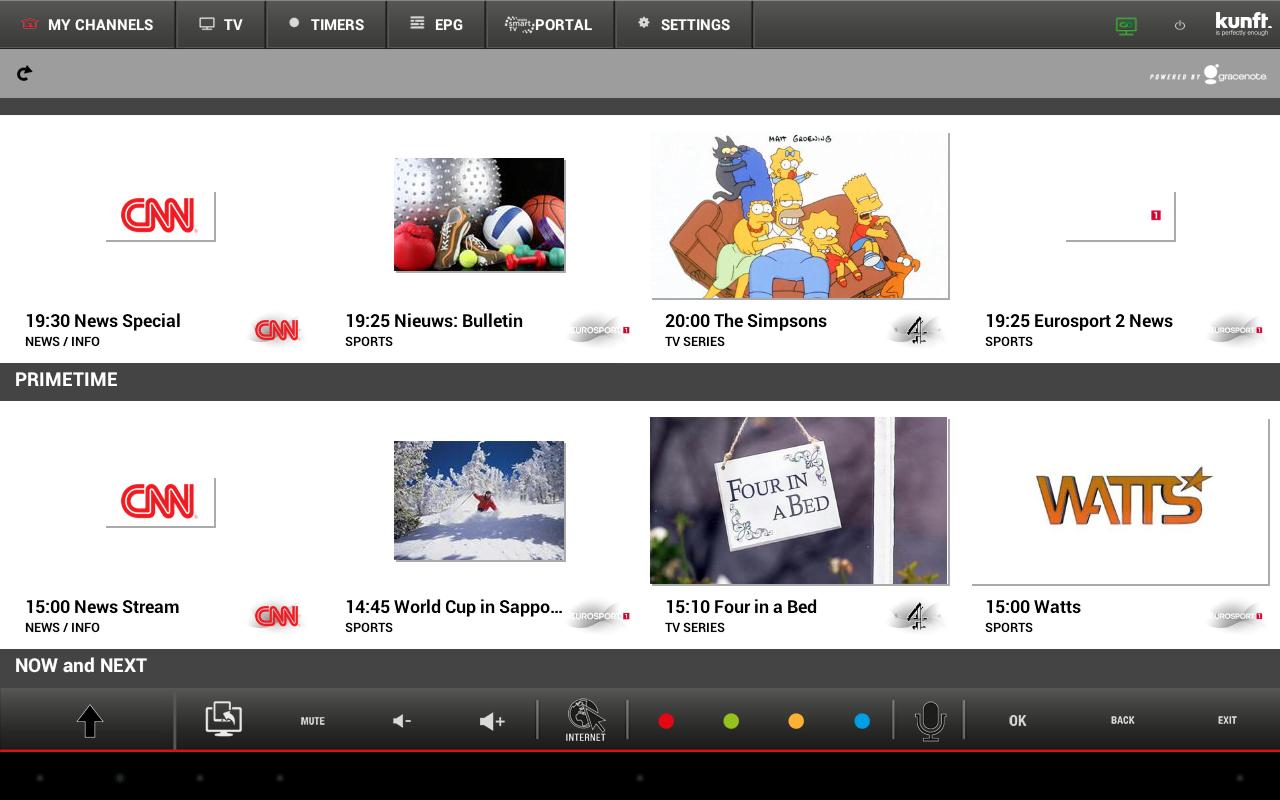Open the TIMERS tab
Viewport: 1280px width, 800px height.
pyautogui.click(x=326, y=24)
